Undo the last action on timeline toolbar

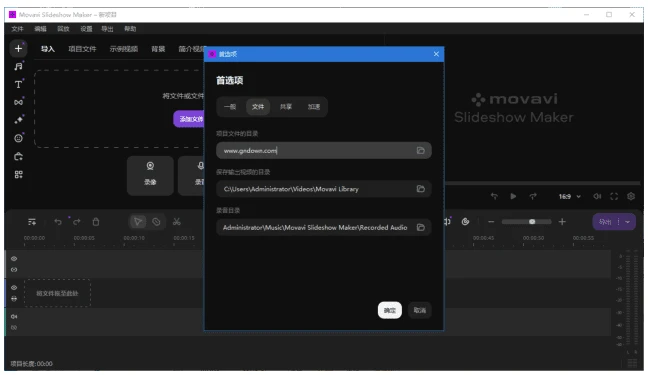coord(57,222)
